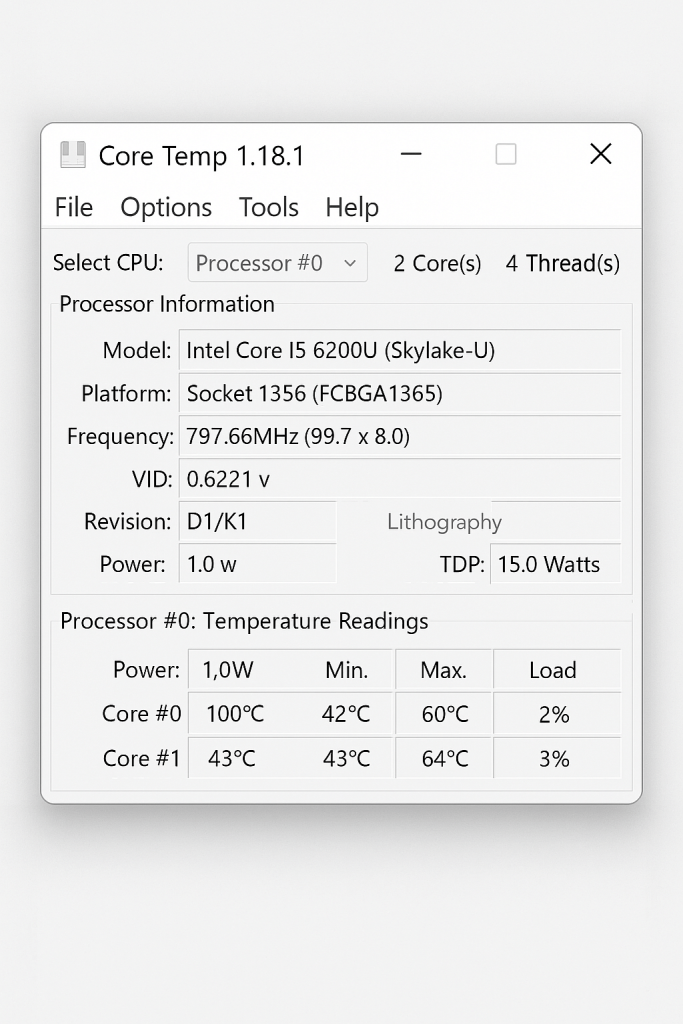Click the Revision D1/K1 field
683x1024 pixels.
(257, 522)
